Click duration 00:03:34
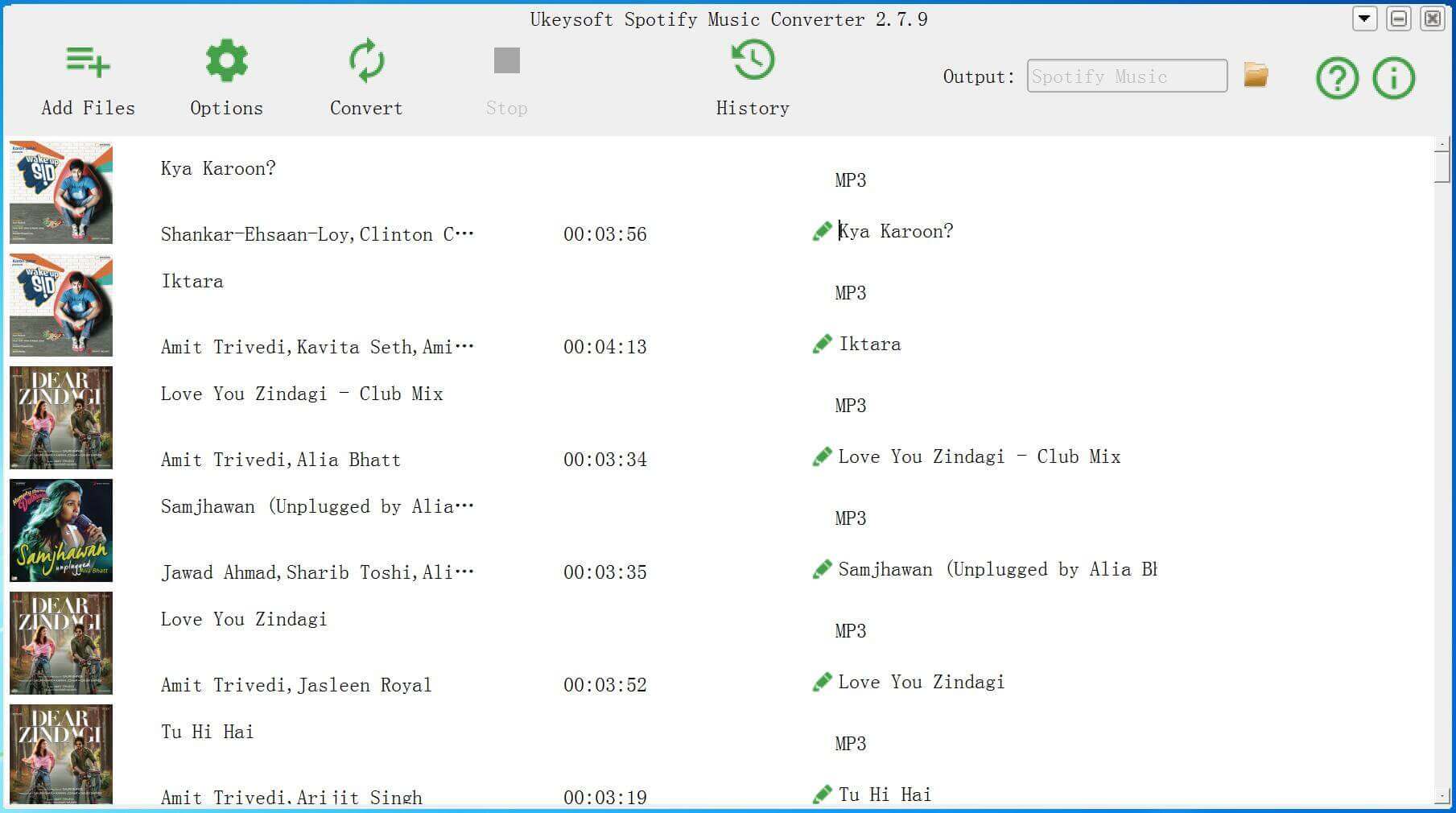1456x813 pixels. (605, 460)
